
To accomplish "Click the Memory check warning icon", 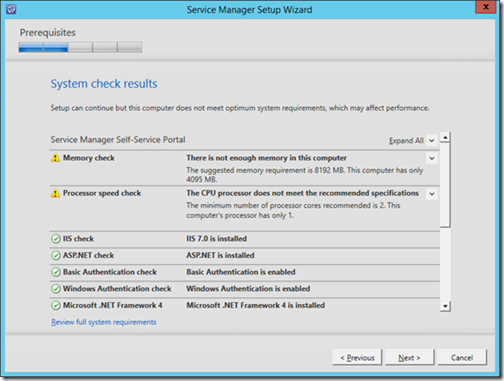I will coord(55,158).
